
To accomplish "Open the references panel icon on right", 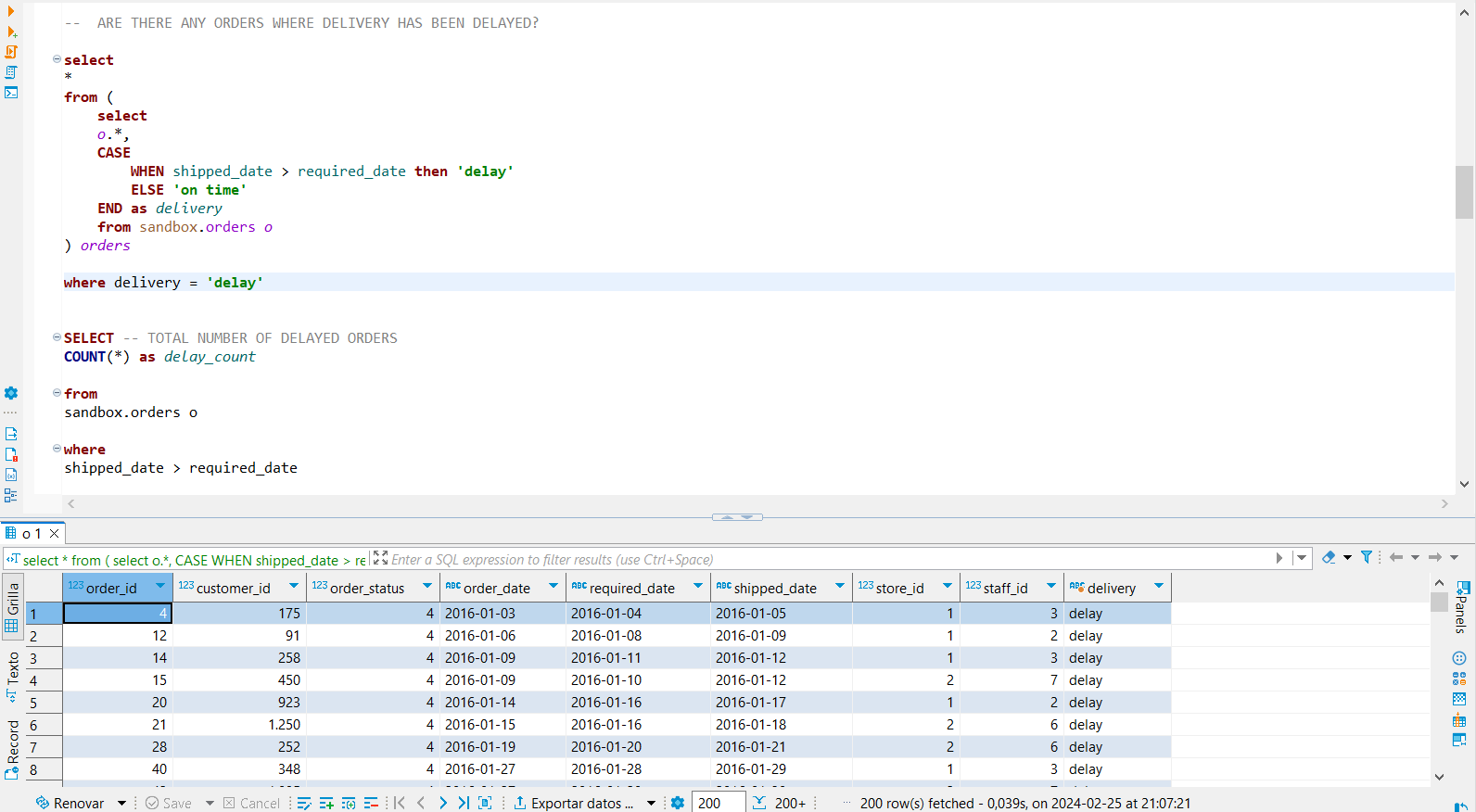I will 1459,740.
